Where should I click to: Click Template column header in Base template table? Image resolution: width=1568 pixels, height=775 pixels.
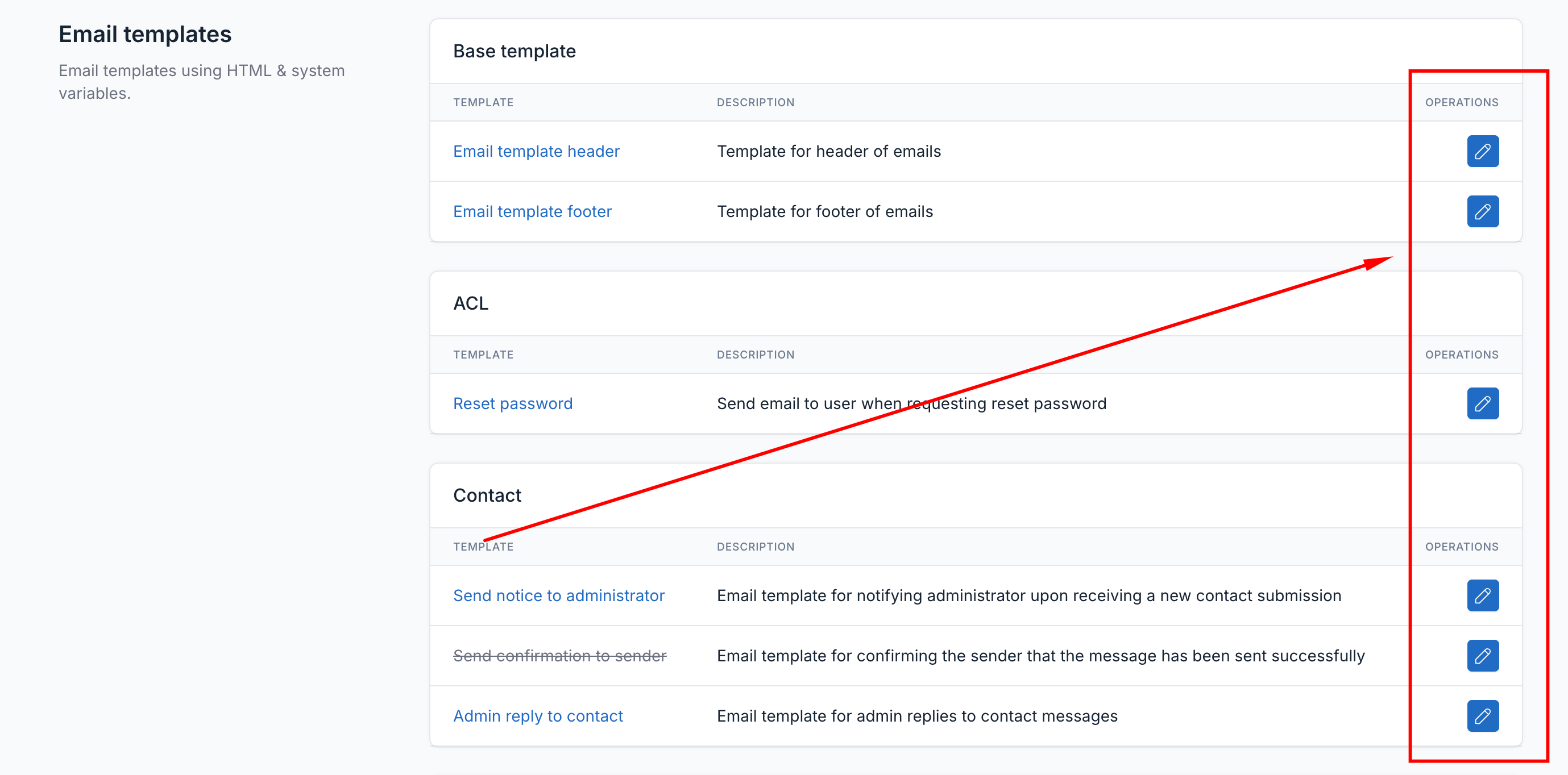pyautogui.click(x=483, y=102)
